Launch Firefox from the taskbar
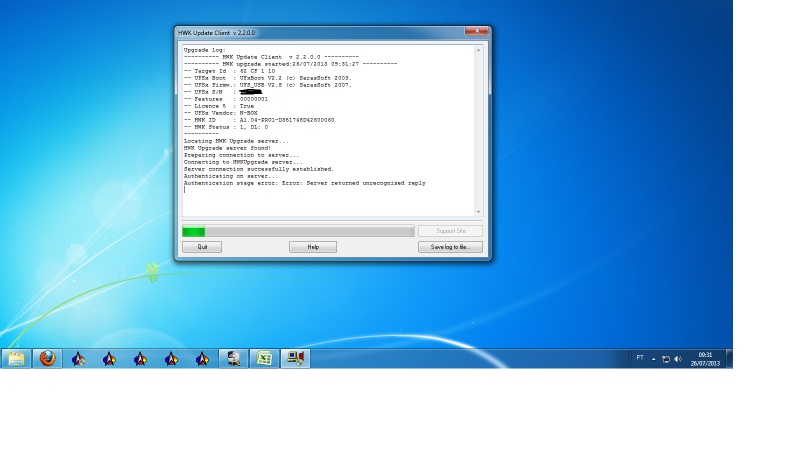 click(x=47, y=359)
